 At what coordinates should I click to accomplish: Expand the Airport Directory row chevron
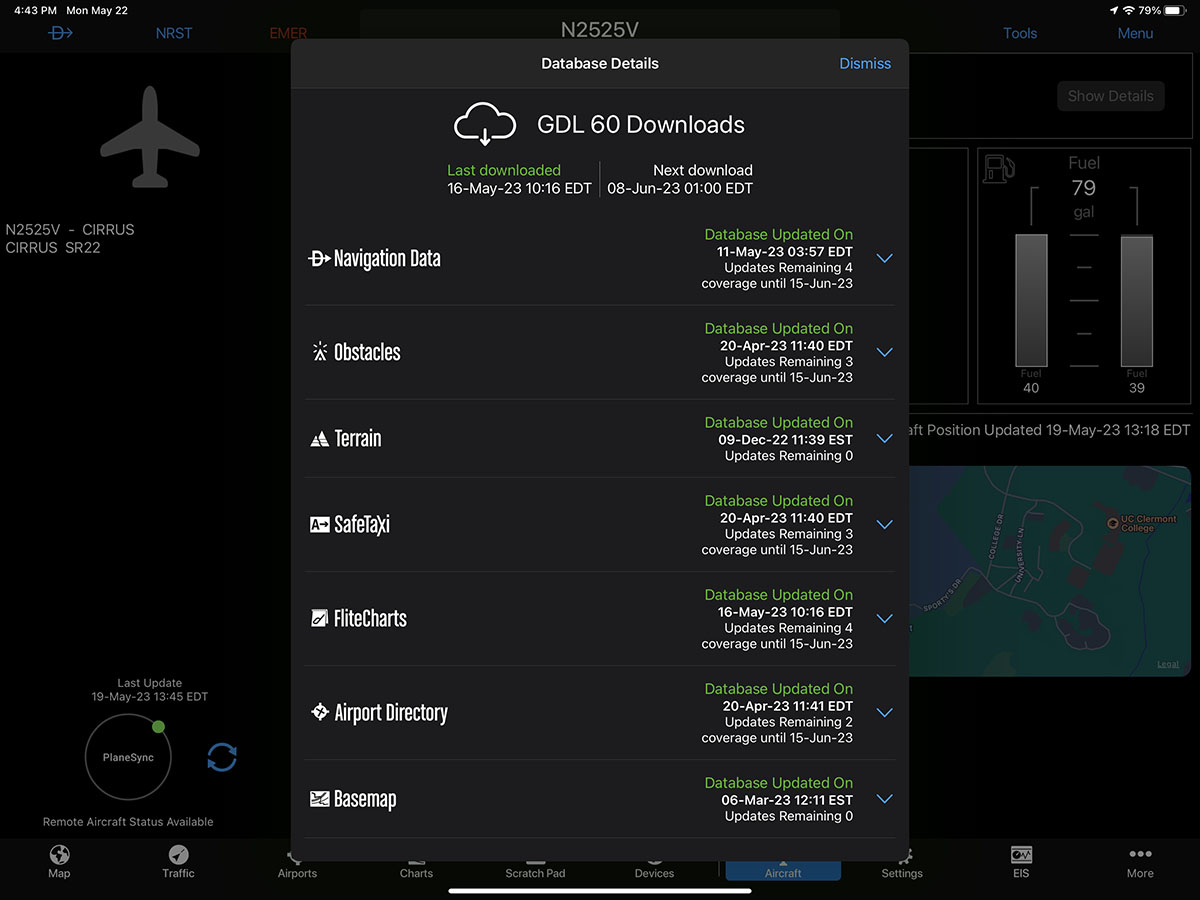884,712
